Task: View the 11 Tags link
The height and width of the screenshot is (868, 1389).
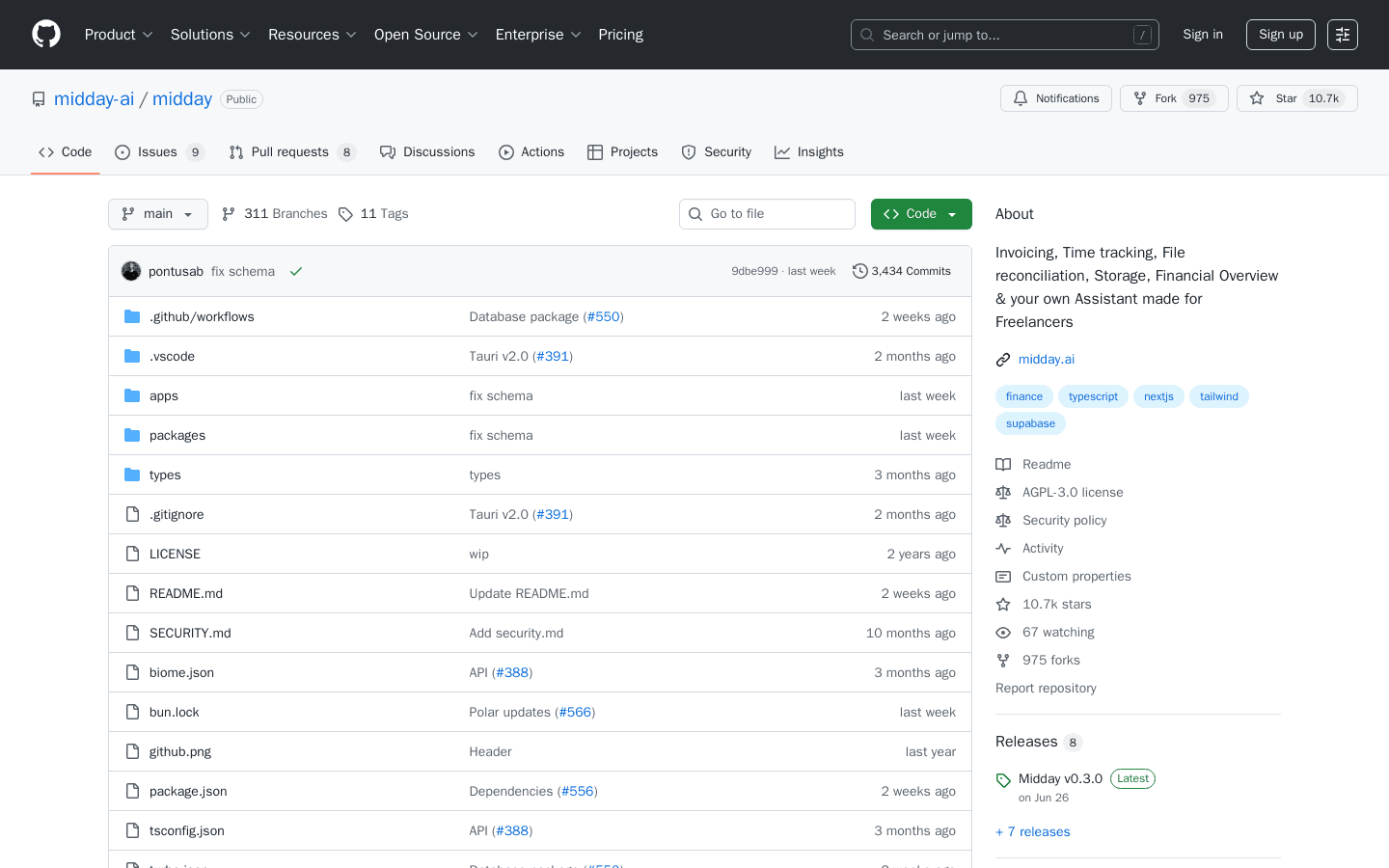Action: click(373, 214)
